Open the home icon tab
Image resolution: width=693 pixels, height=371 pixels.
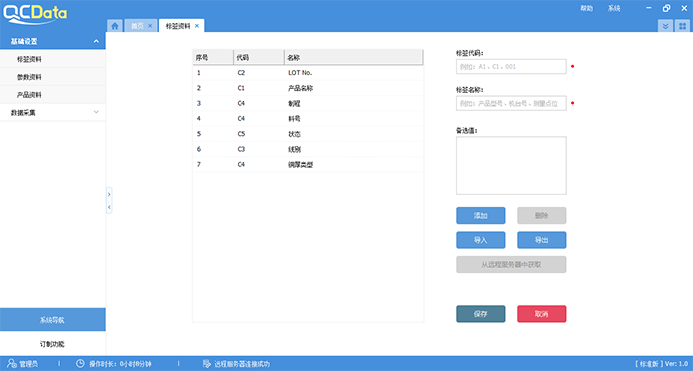[x=115, y=26]
